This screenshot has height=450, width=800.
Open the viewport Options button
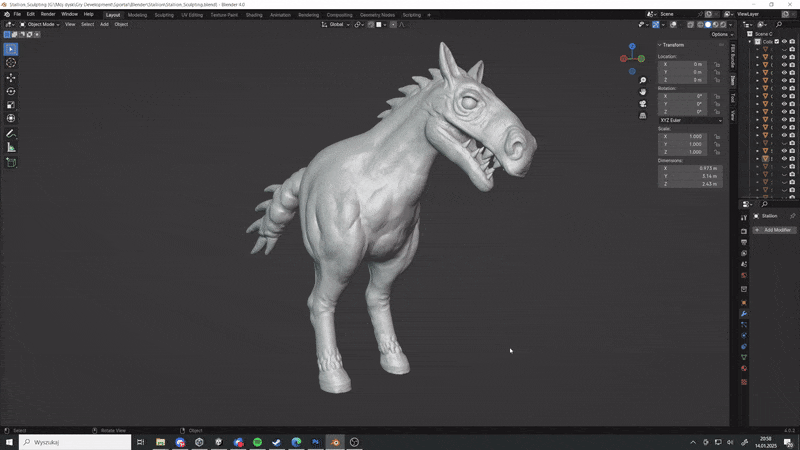[722, 35]
